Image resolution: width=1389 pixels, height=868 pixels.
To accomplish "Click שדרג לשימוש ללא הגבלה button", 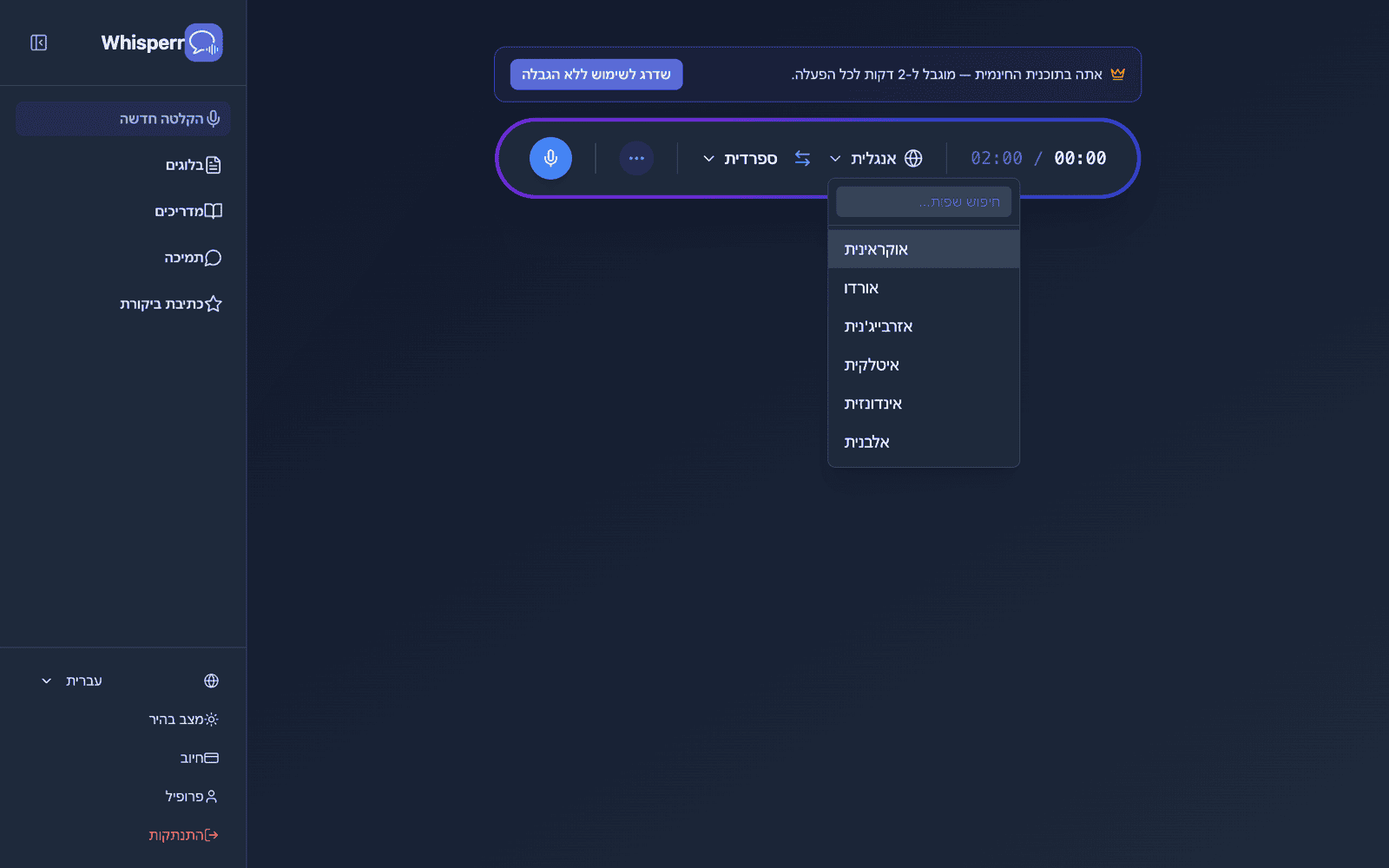I will [x=596, y=75].
